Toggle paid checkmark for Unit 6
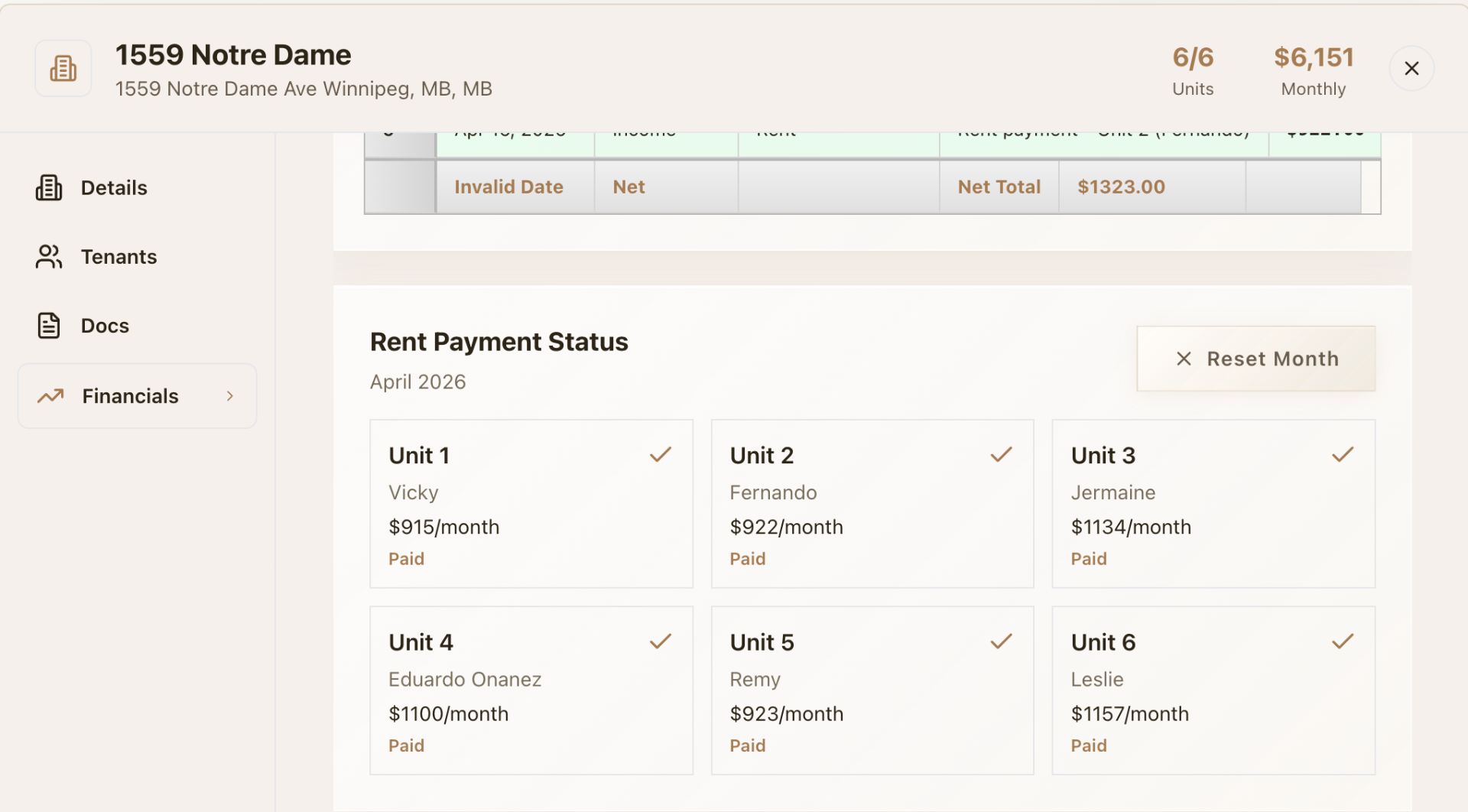 [1343, 641]
